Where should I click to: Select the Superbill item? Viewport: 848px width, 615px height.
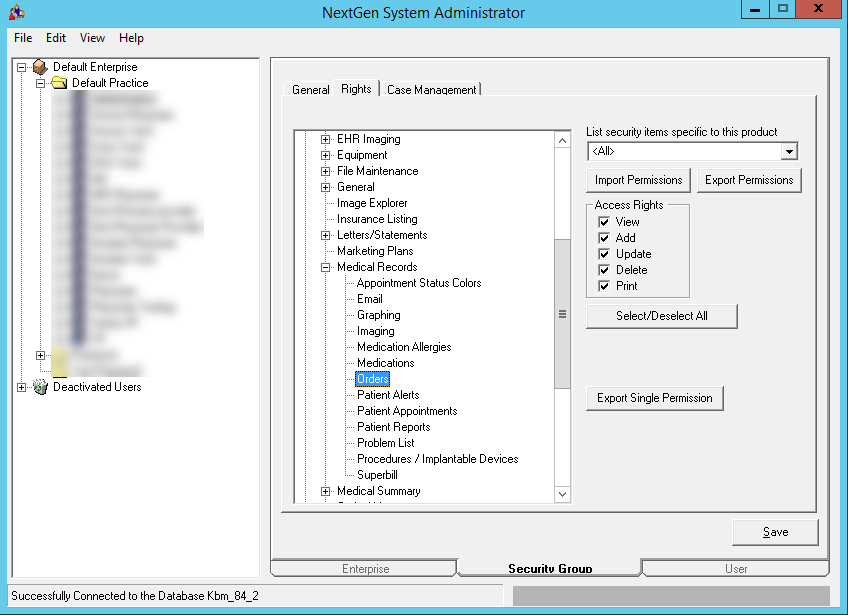point(377,475)
